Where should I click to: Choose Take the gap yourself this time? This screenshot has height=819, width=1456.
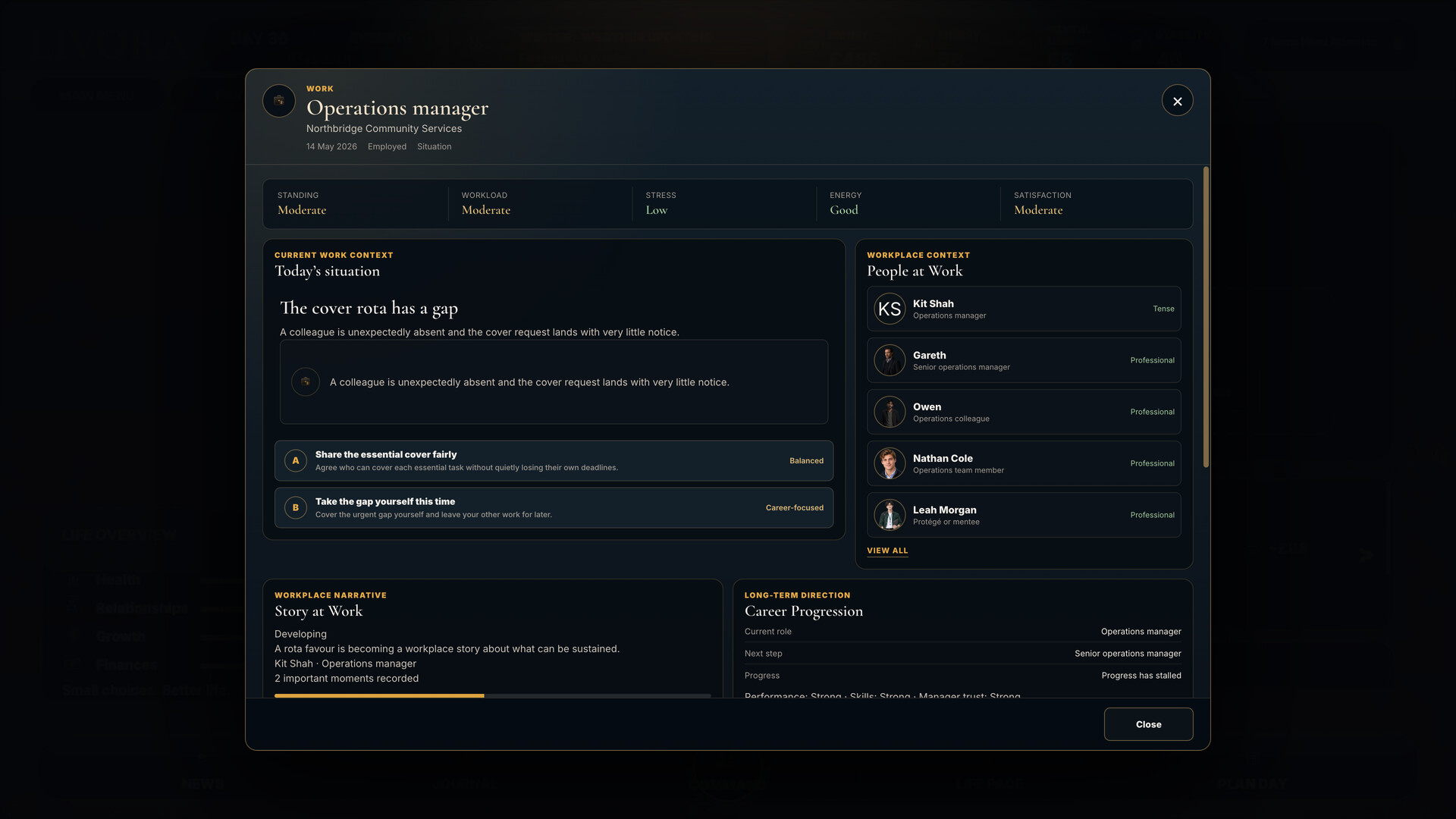[554, 508]
